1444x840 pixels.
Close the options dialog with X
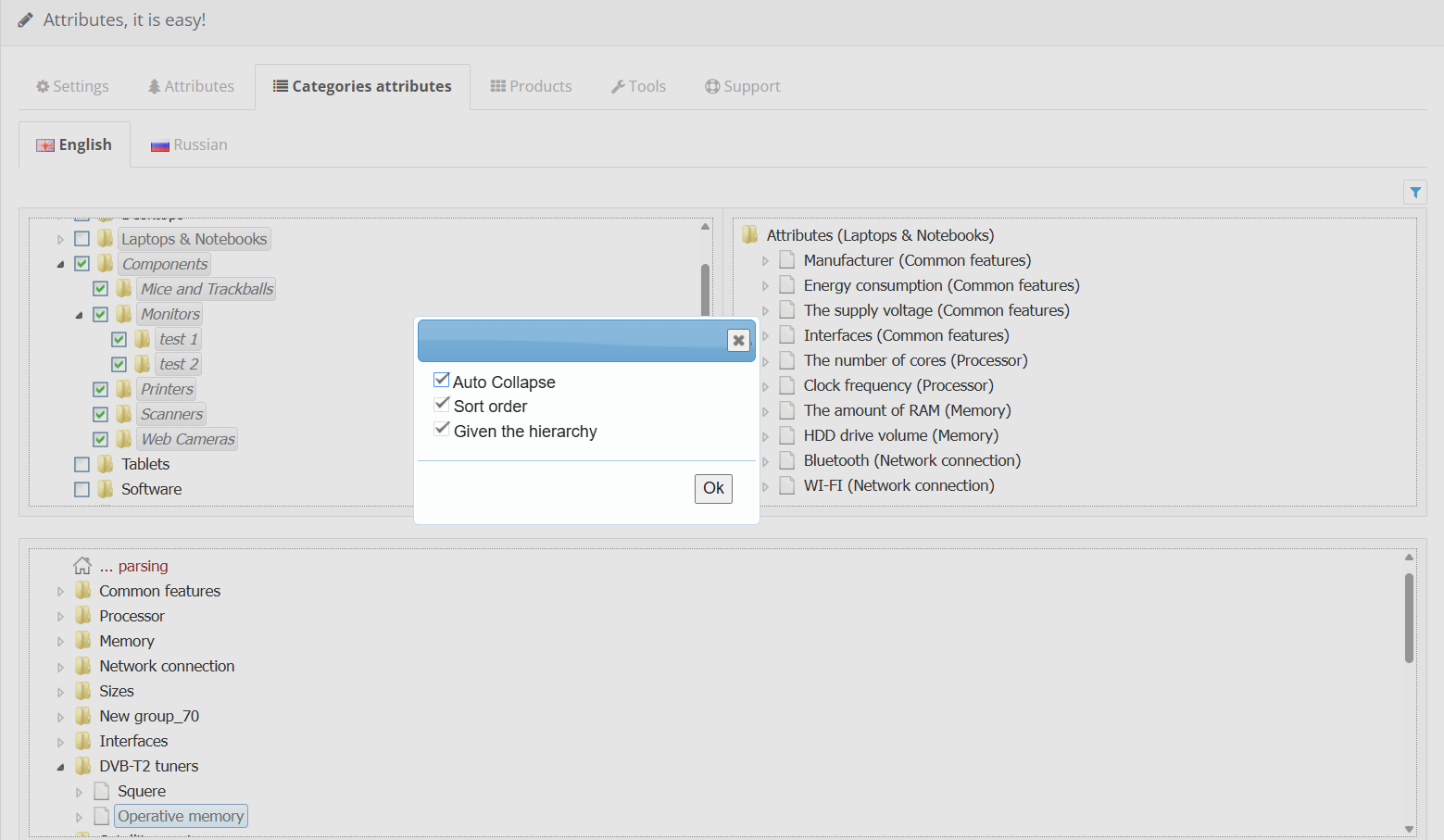pyautogui.click(x=738, y=340)
